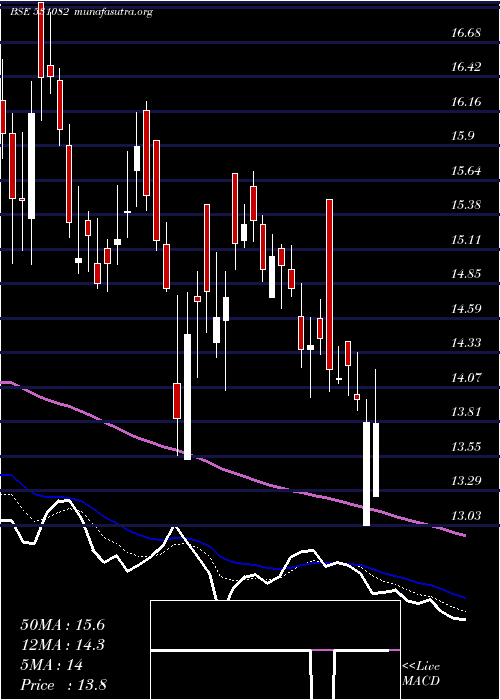Click the 15.64 price axis label
The height and width of the screenshot is (700, 500).
click(466, 170)
